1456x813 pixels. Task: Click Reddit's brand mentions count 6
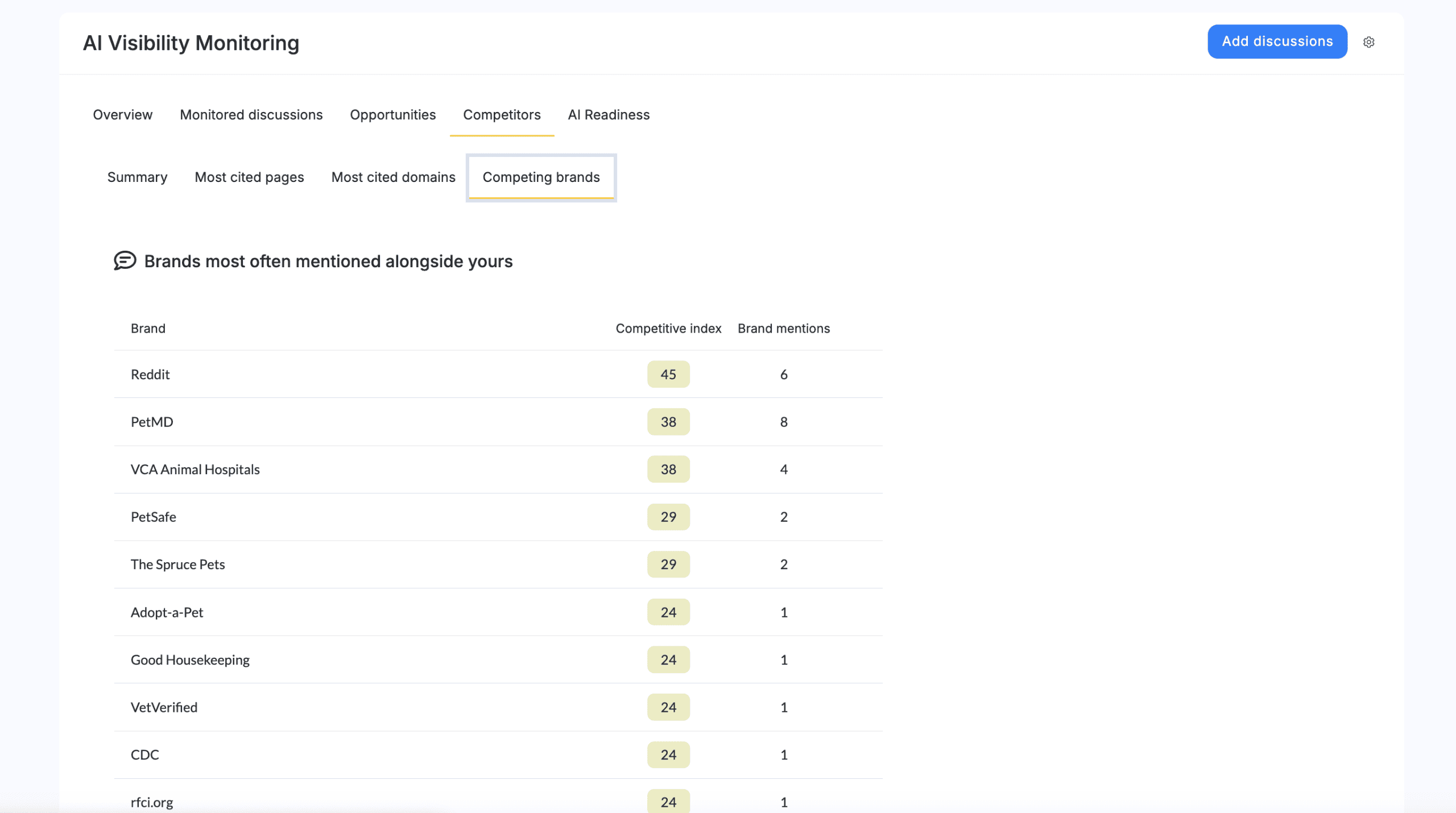(784, 375)
